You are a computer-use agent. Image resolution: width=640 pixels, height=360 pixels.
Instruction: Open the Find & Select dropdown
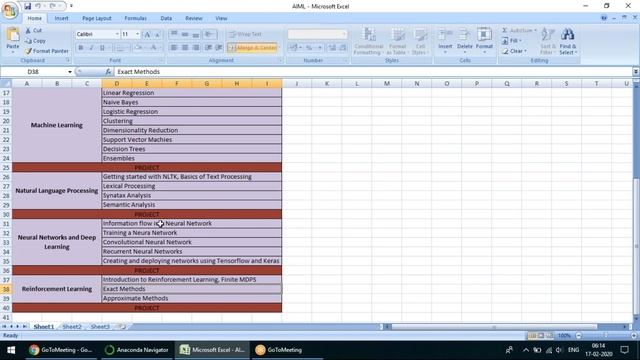(x=568, y=41)
